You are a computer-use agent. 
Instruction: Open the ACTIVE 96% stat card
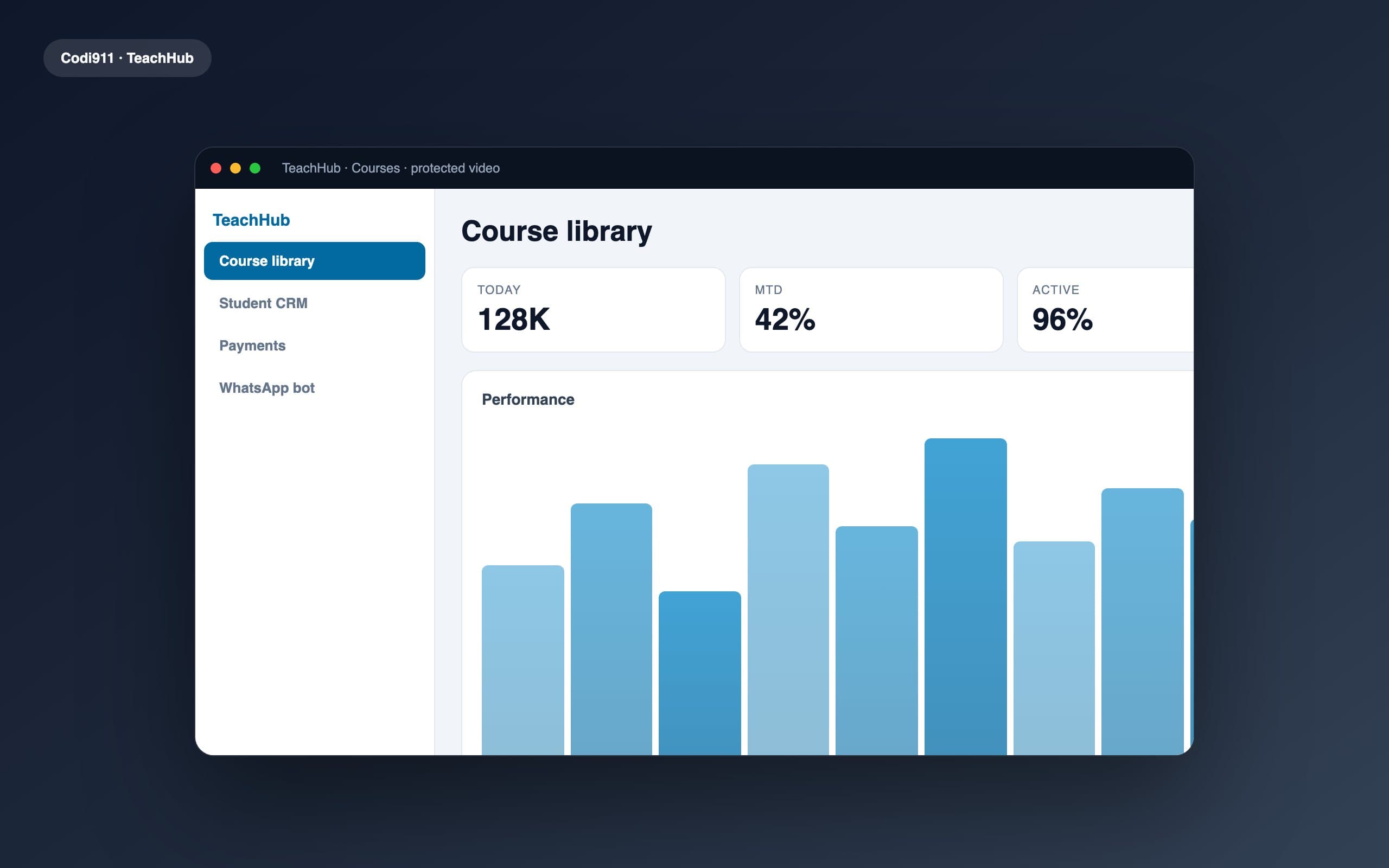pyautogui.click(x=1105, y=309)
